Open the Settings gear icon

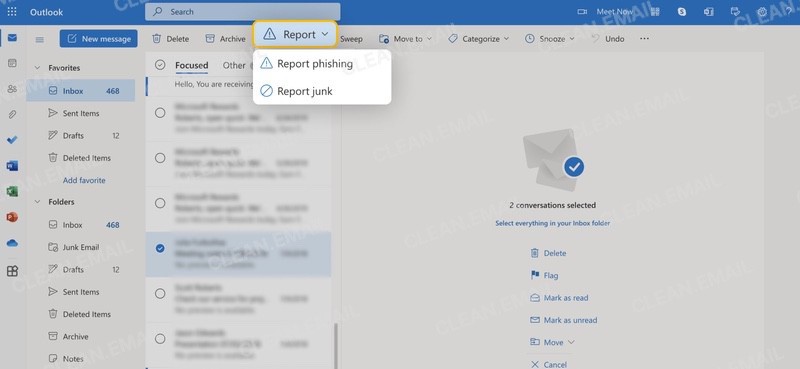pos(762,12)
